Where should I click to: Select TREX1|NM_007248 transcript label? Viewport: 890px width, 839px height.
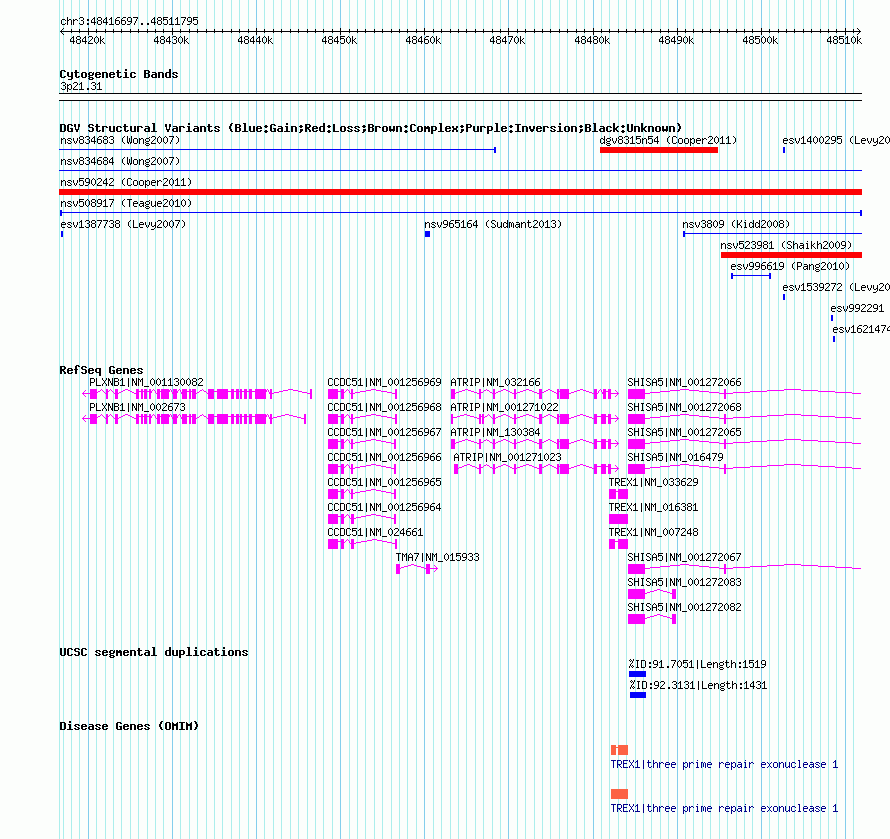[x=653, y=532]
